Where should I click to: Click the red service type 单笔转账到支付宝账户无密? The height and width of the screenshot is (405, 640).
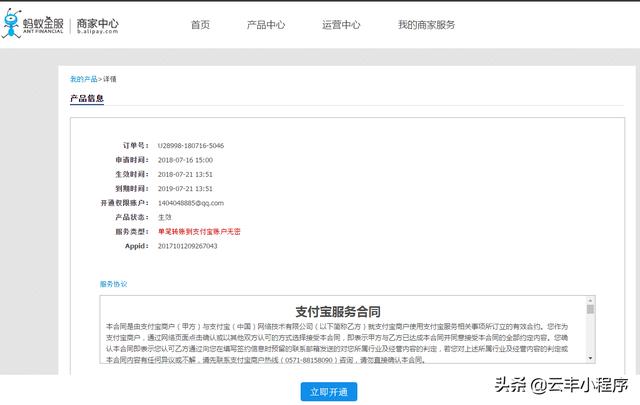(x=199, y=231)
